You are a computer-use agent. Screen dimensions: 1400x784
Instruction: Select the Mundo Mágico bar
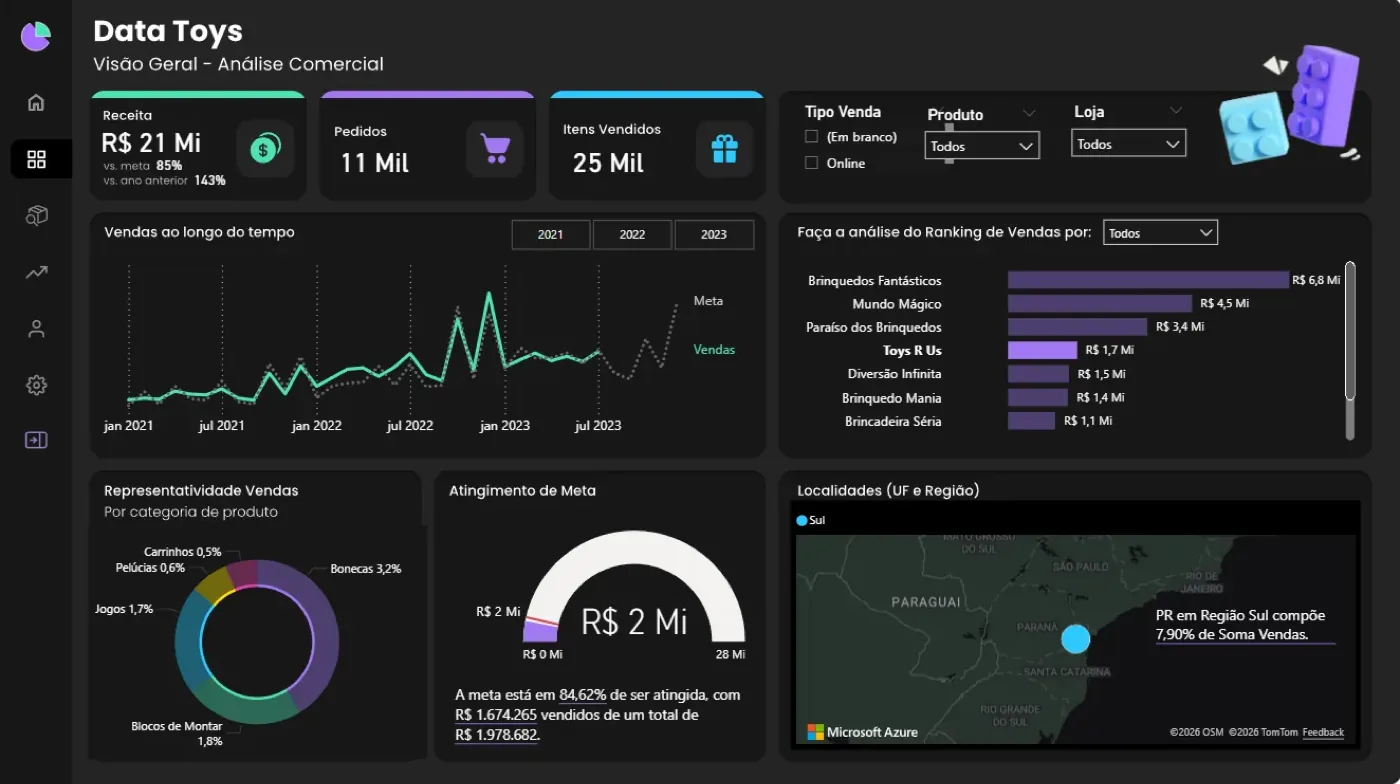point(1100,303)
